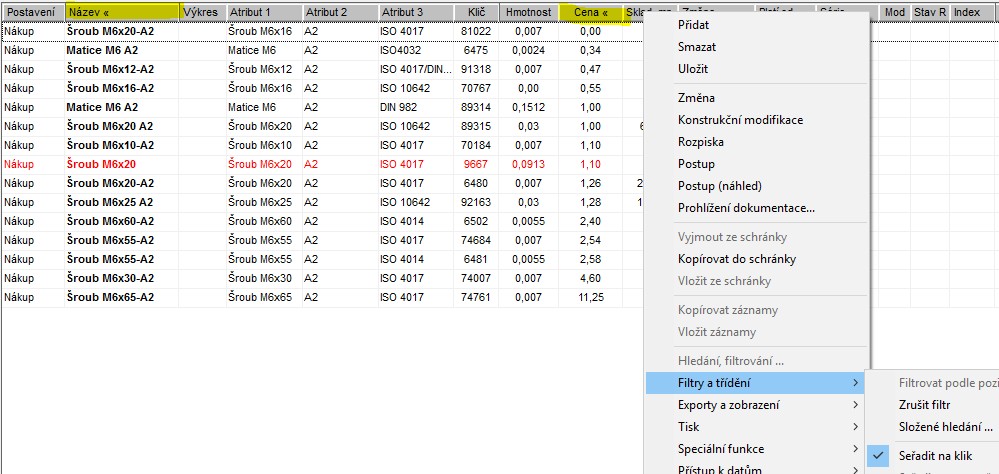This screenshot has width=999, height=474.
Task: Select the Šroub M6x10-A2 name cell
Action: click(x=122, y=145)
